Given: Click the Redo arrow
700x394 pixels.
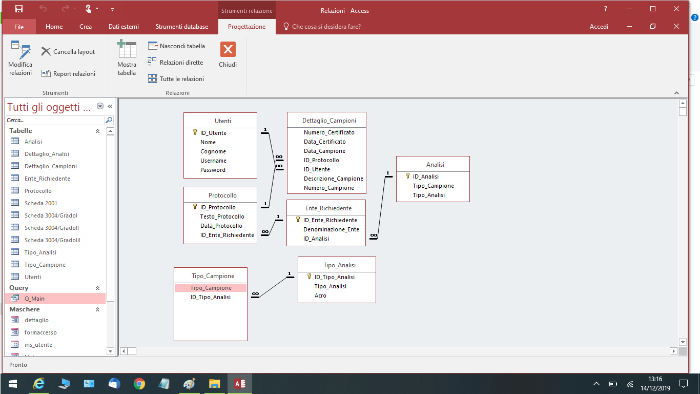Looking at the screenshot, I should (65, 8).
